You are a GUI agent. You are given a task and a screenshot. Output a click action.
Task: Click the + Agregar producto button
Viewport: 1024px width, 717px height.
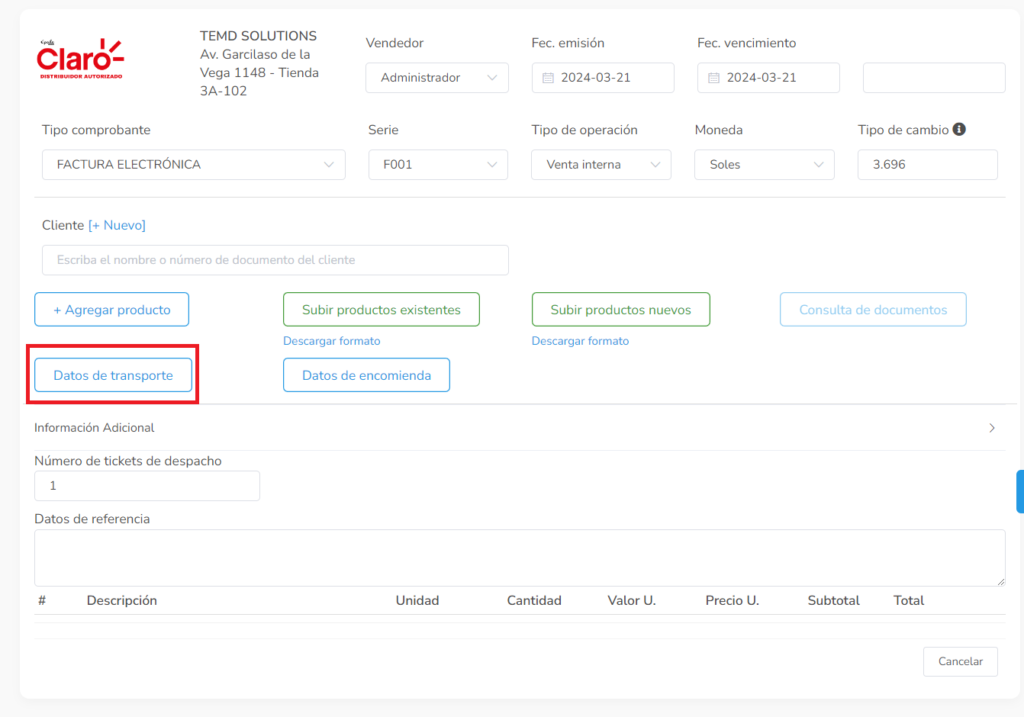(x=112, y=310)
